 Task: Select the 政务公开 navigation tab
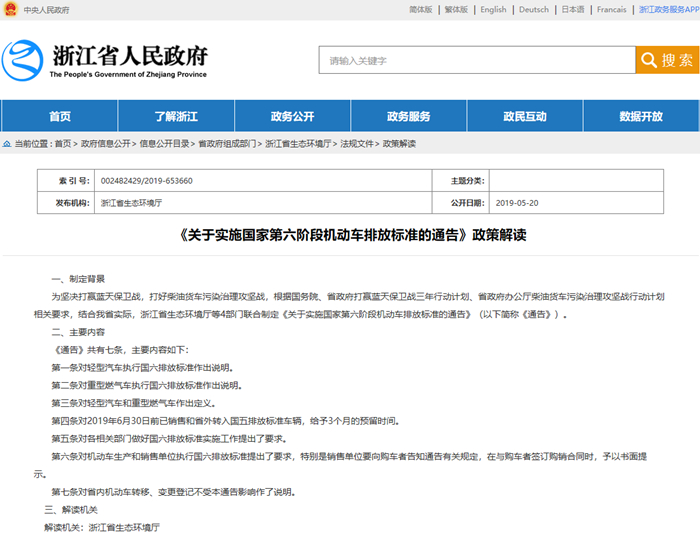click(x=292, y=116)
